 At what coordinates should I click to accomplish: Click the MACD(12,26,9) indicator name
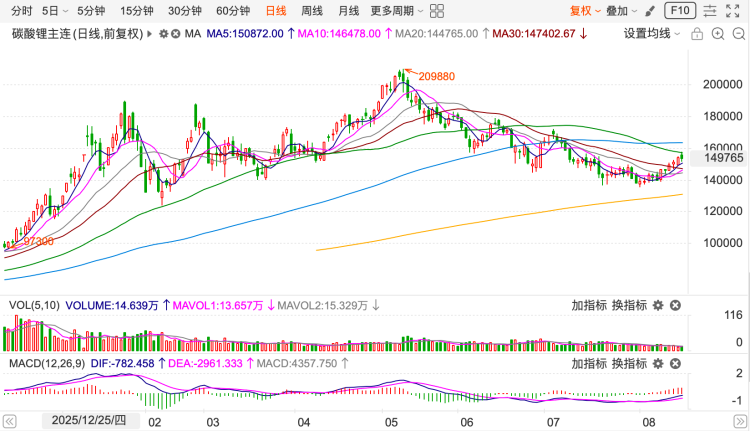[47, 364]
